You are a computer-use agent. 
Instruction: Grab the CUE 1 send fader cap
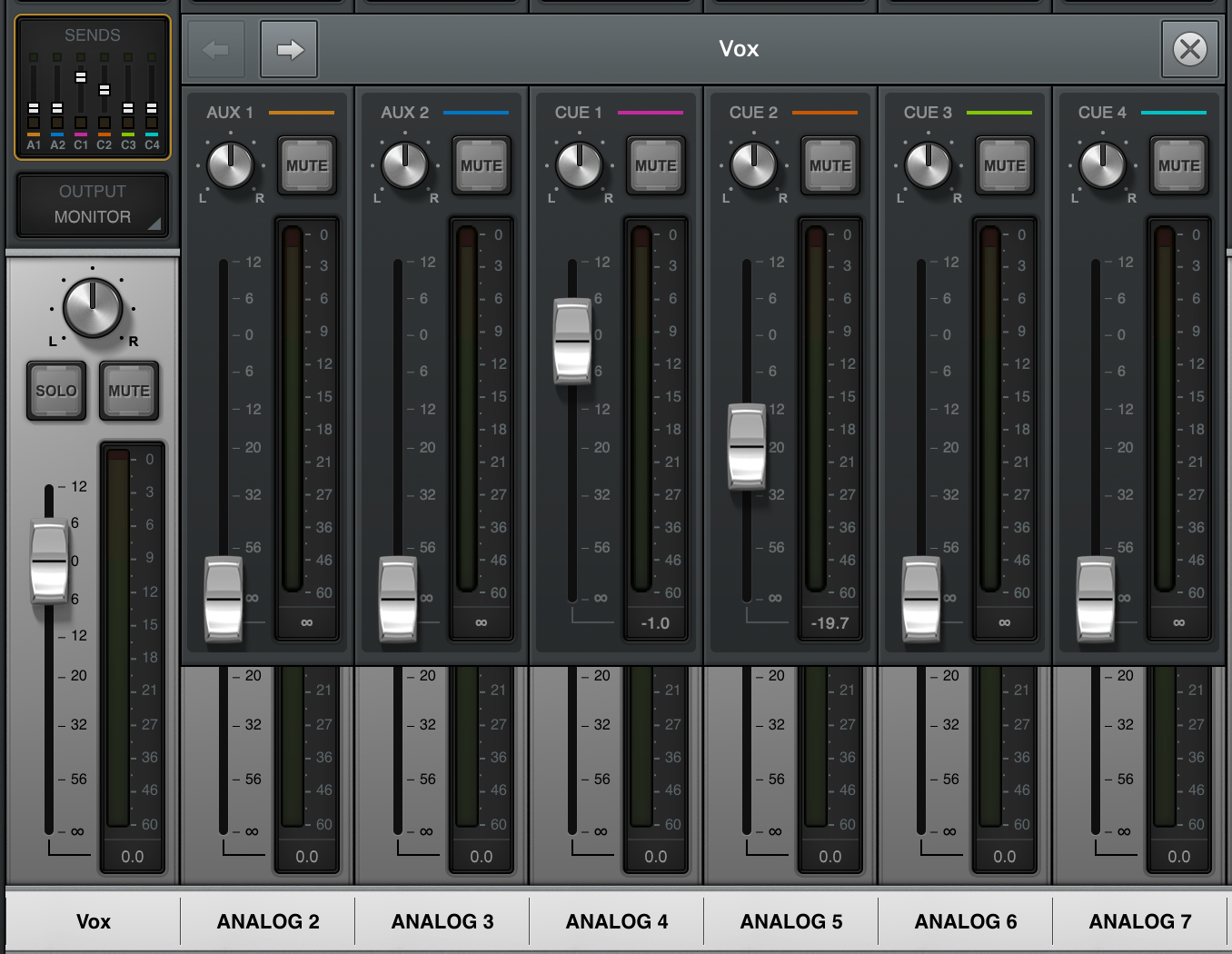pyautogui.click(x=572, y=341)
